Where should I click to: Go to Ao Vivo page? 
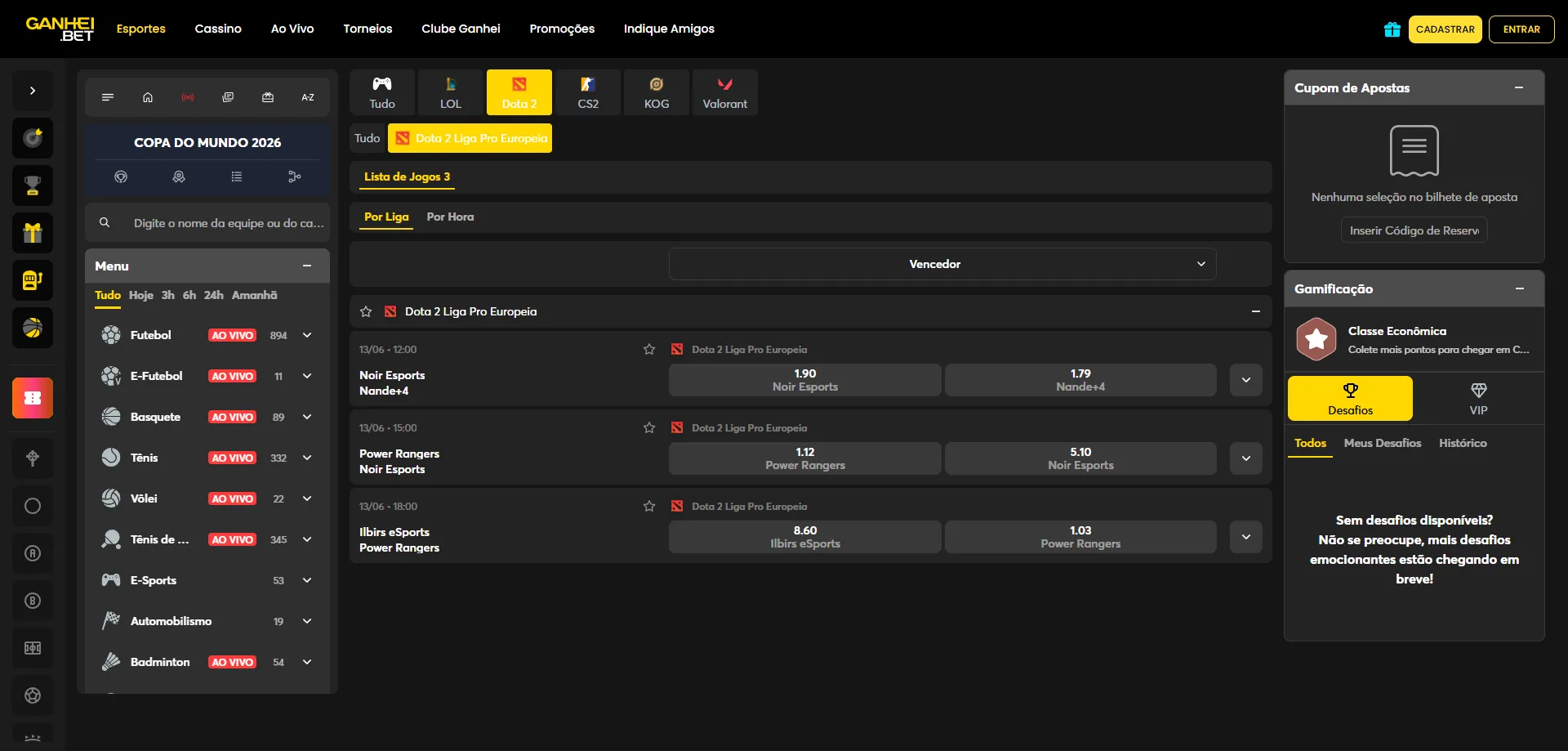tap(292, 29)
